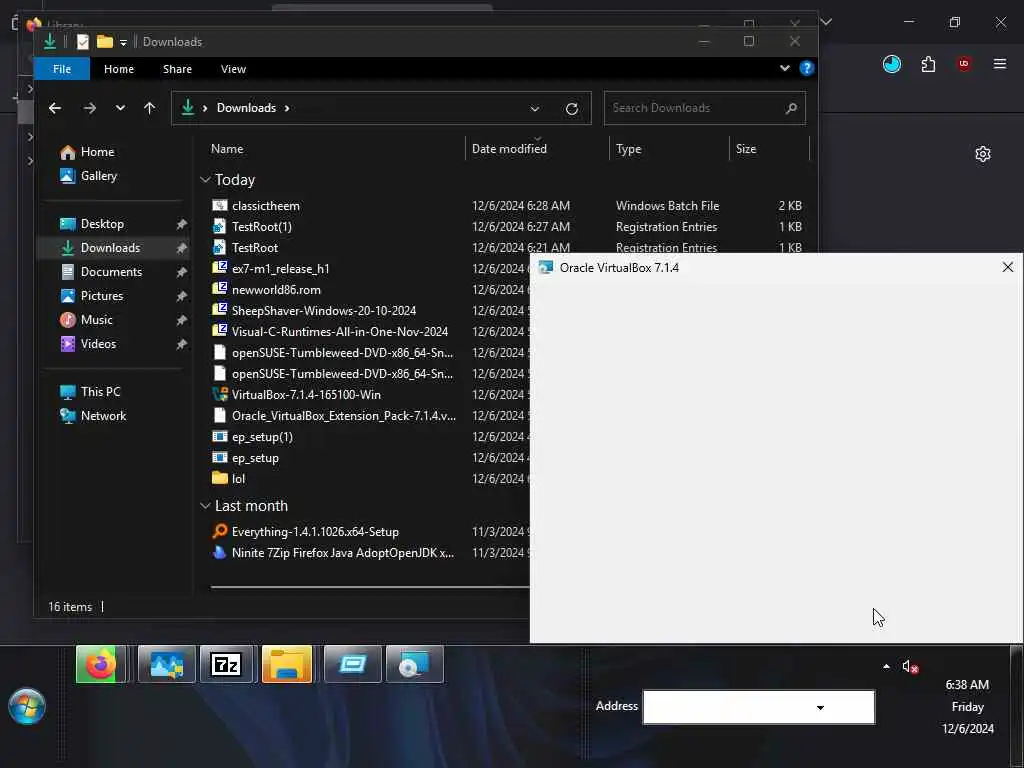Refresh the Downloads folder

click(572, 108)
